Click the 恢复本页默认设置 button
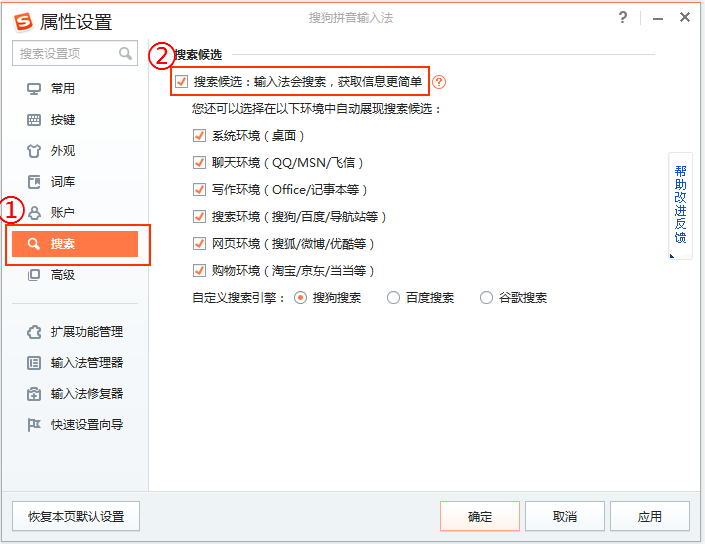Viewport: 705px width, 544px height. point(76,516)
